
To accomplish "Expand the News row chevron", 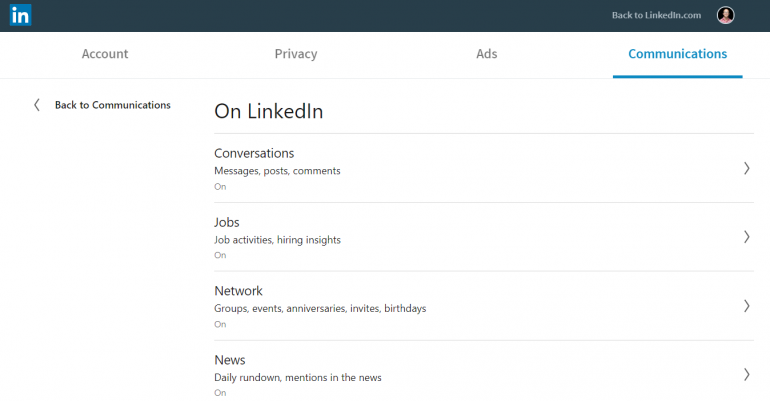I will click(x=746, y=375).
